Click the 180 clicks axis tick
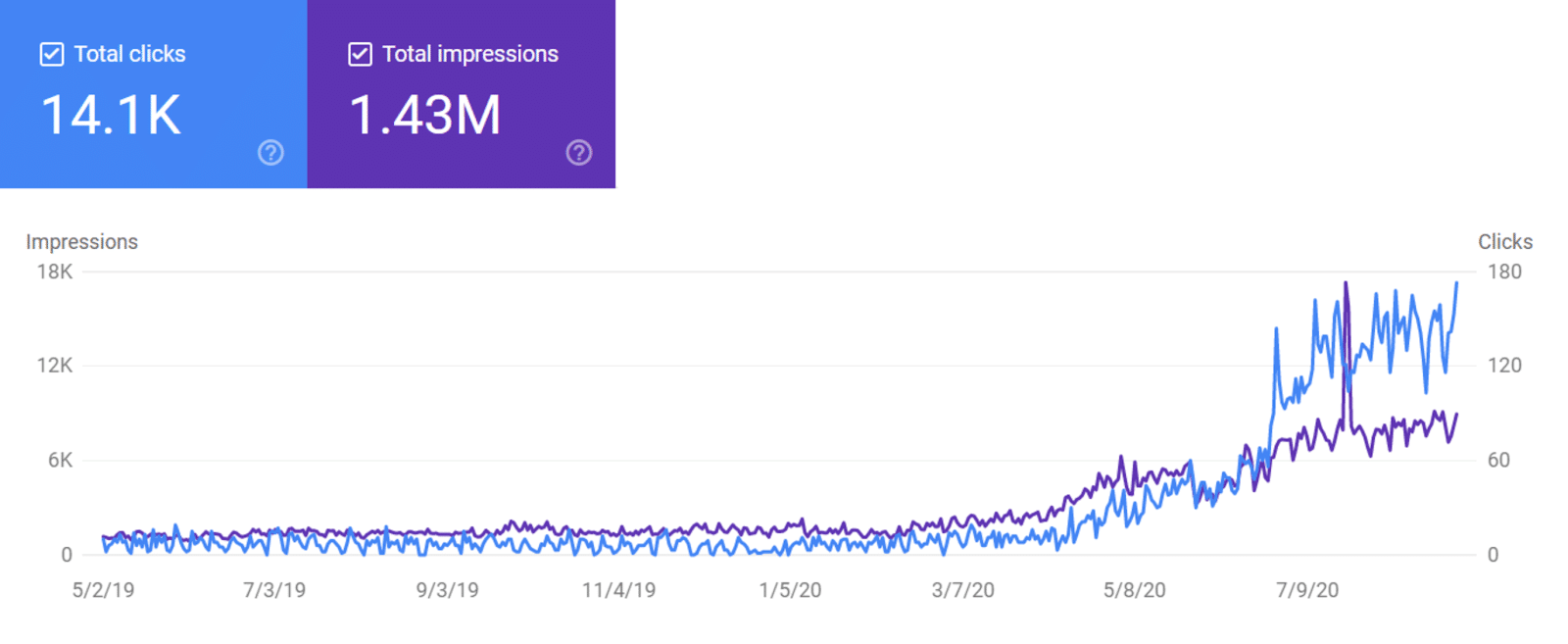The width and height of the screenshot is (1568, 644). click(x=1504, y=272)
